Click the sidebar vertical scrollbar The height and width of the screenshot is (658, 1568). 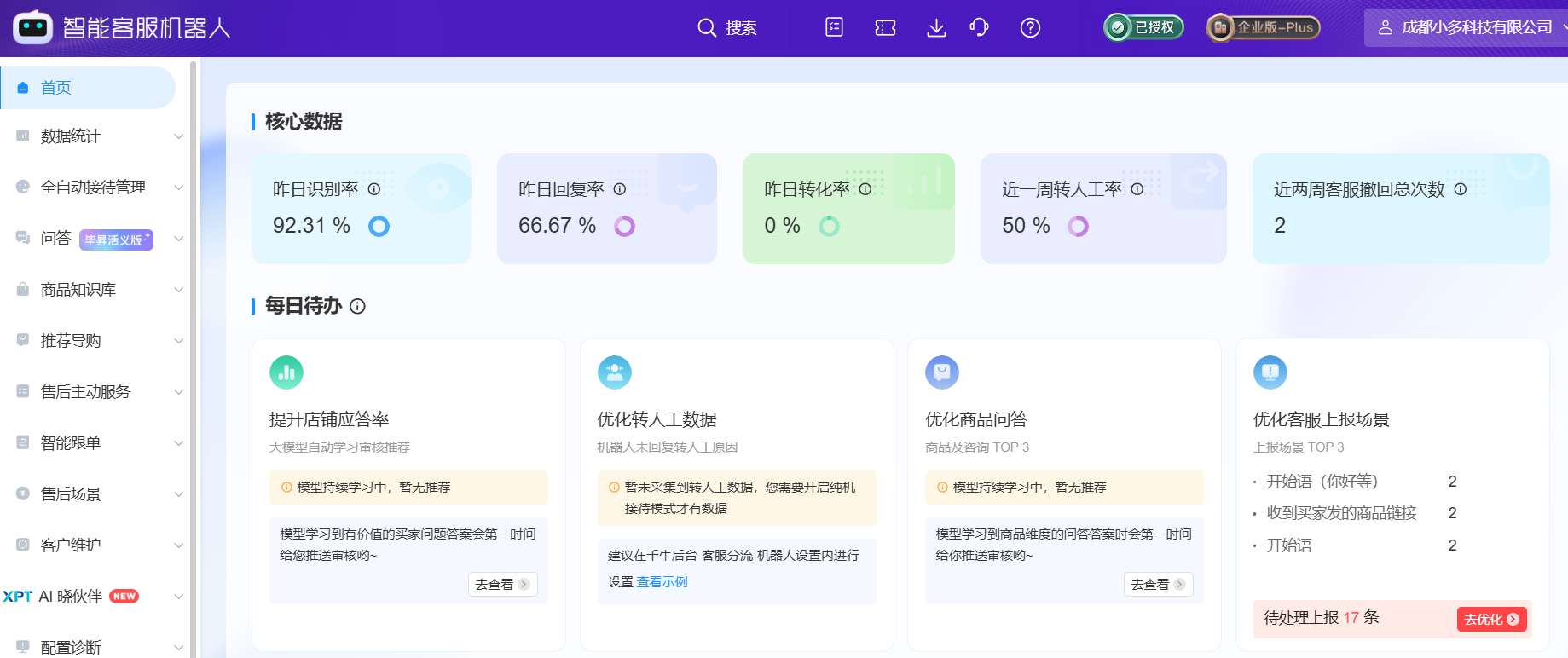pyautogui.click(x=194, y=358)
